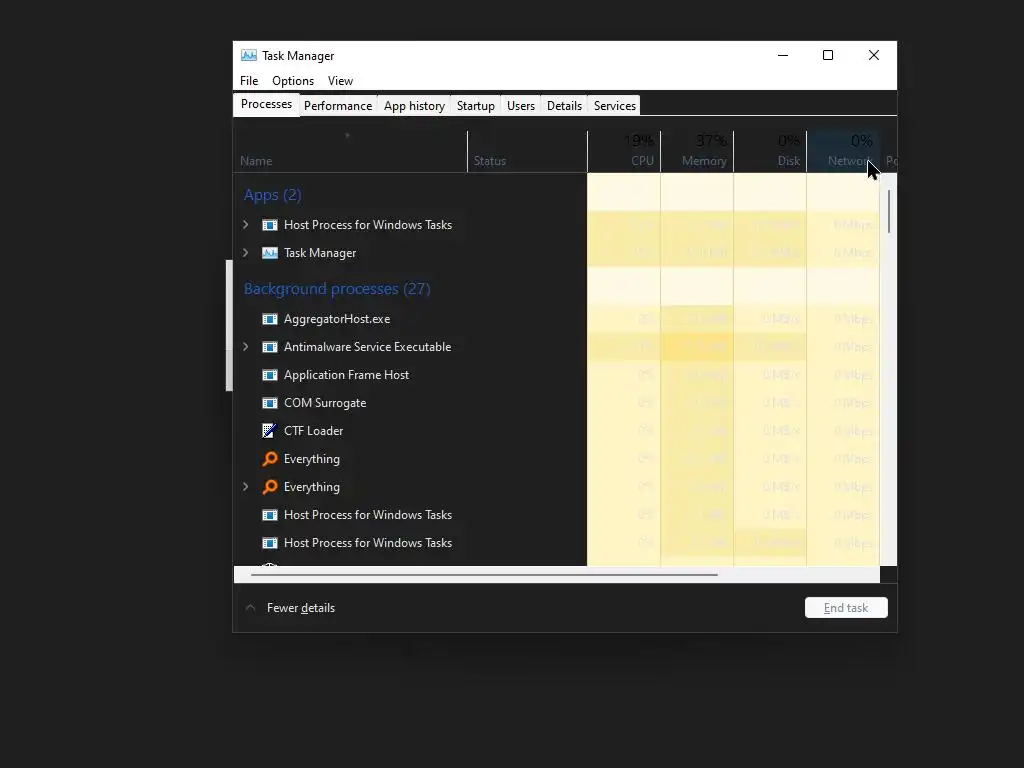Select the Antimalware Service Executable row text

pyautogui.click(x=367, y=347)
